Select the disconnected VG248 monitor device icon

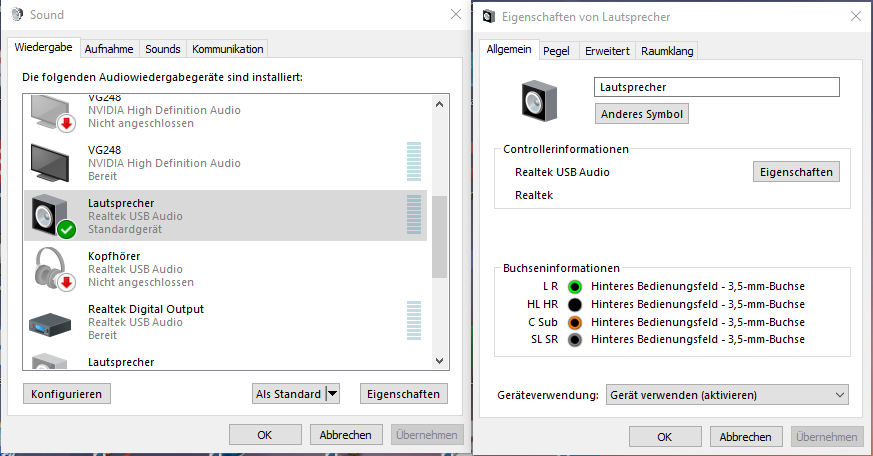(52, 113)
